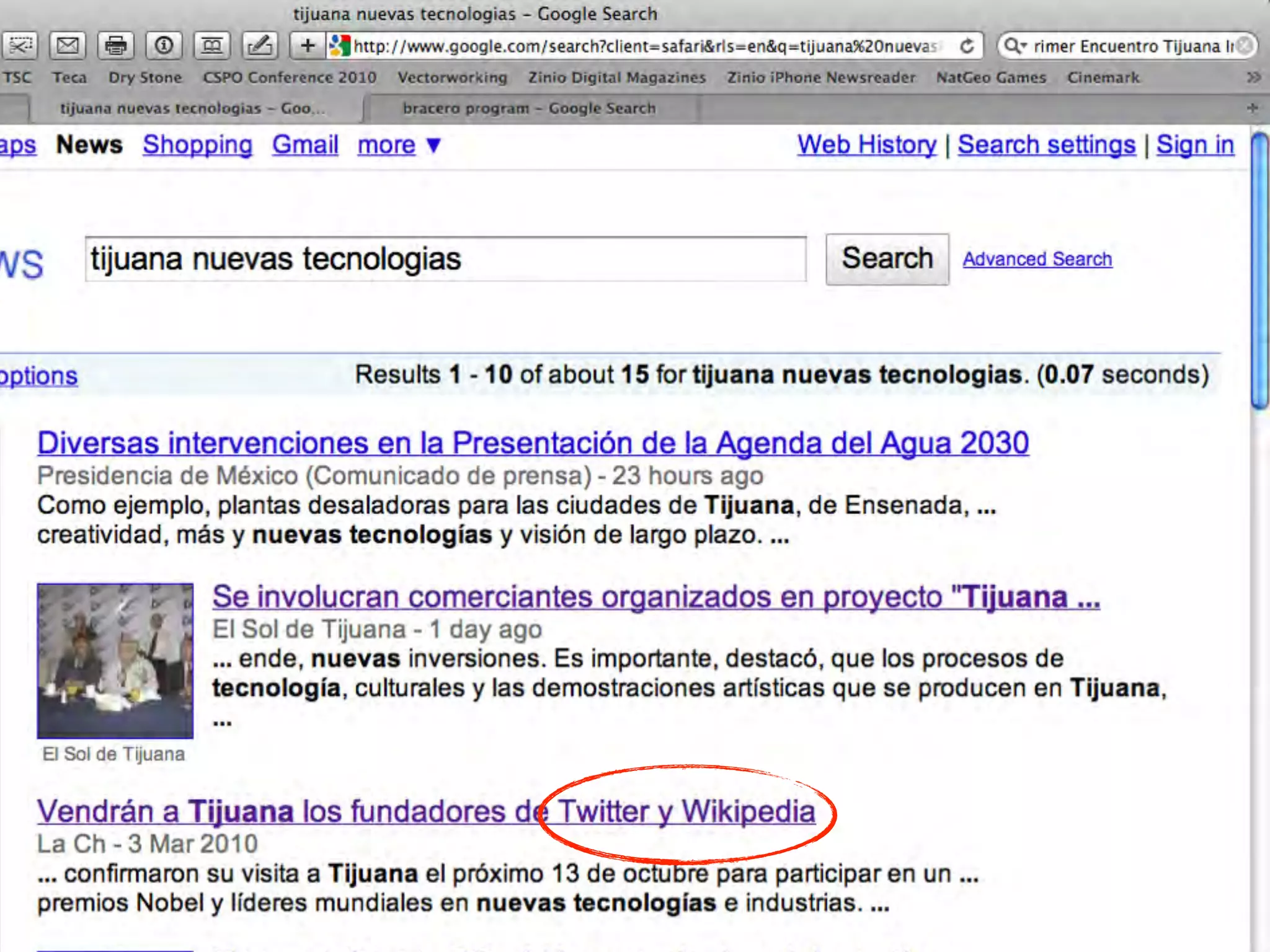Click the Web Clip scissors toolbar icon
The image size is (1270, 952).
[x=20, y=45]
